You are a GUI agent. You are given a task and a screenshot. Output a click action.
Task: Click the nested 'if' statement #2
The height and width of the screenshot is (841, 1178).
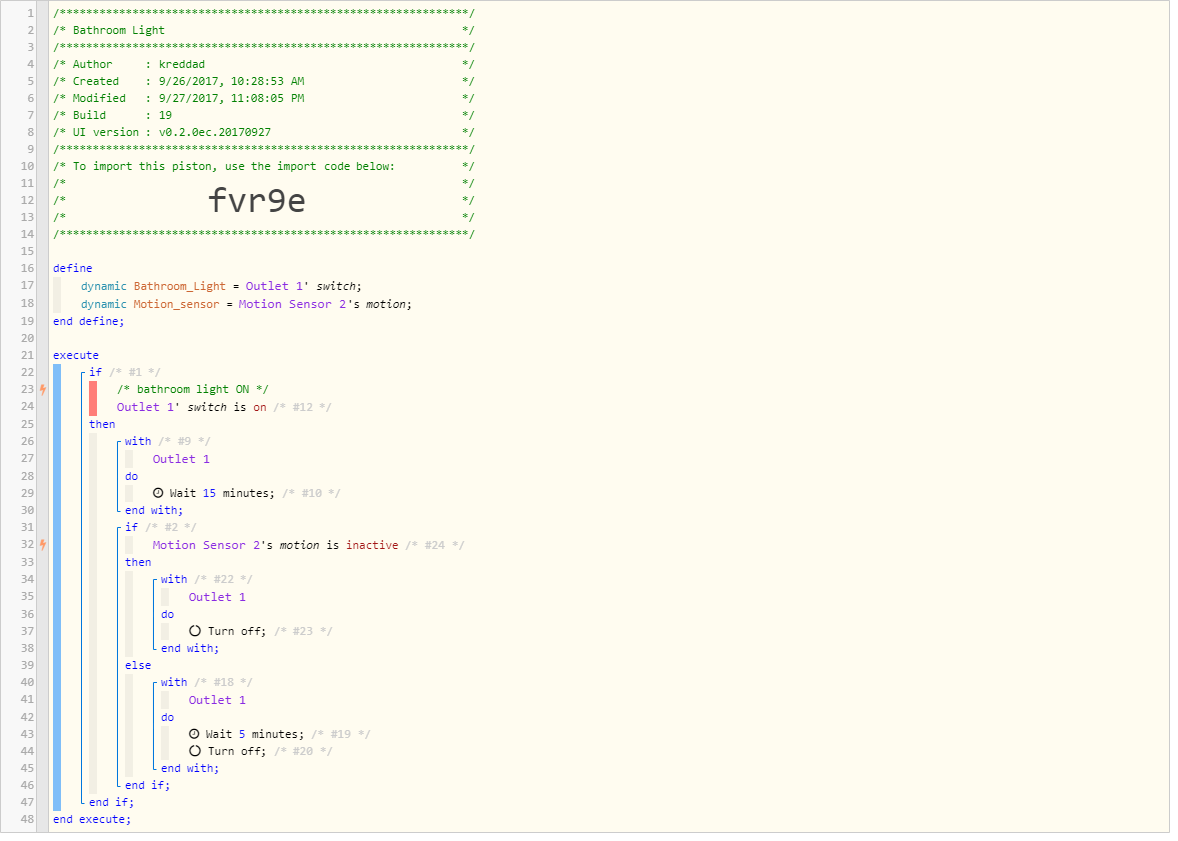click(131, 528)
